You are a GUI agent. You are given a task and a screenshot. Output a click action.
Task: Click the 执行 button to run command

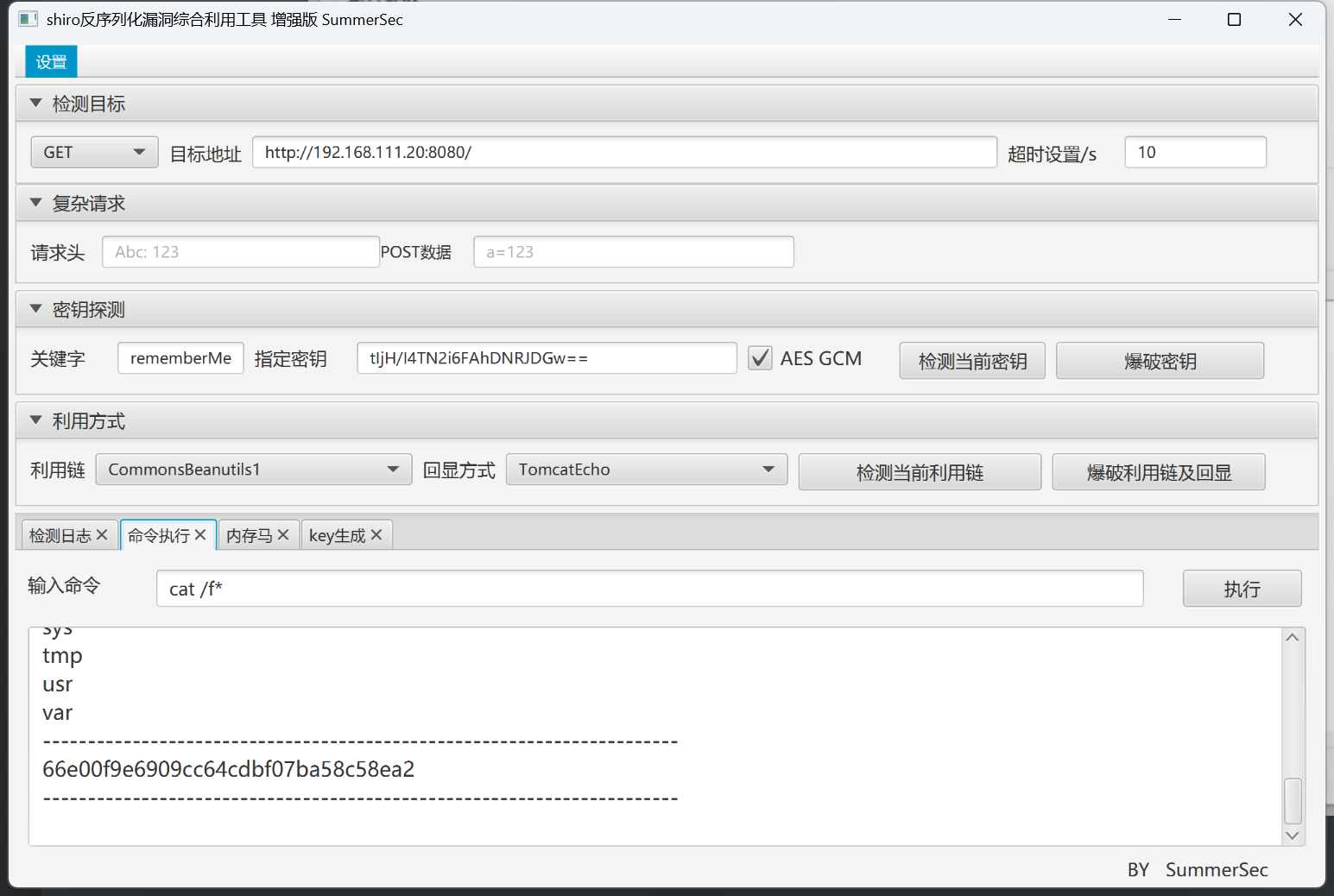(1242, 589)
